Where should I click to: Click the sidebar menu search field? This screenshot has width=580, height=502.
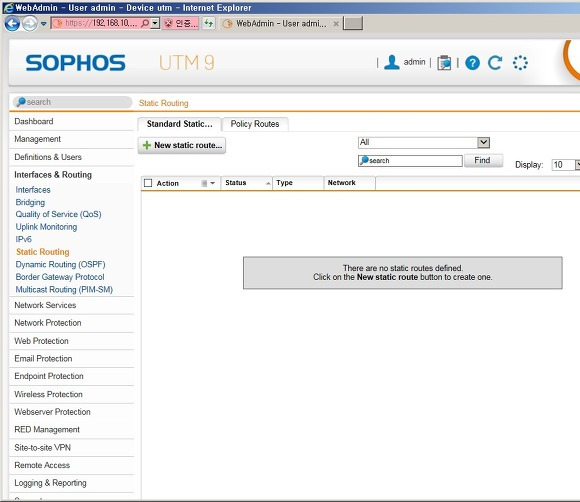72,102
